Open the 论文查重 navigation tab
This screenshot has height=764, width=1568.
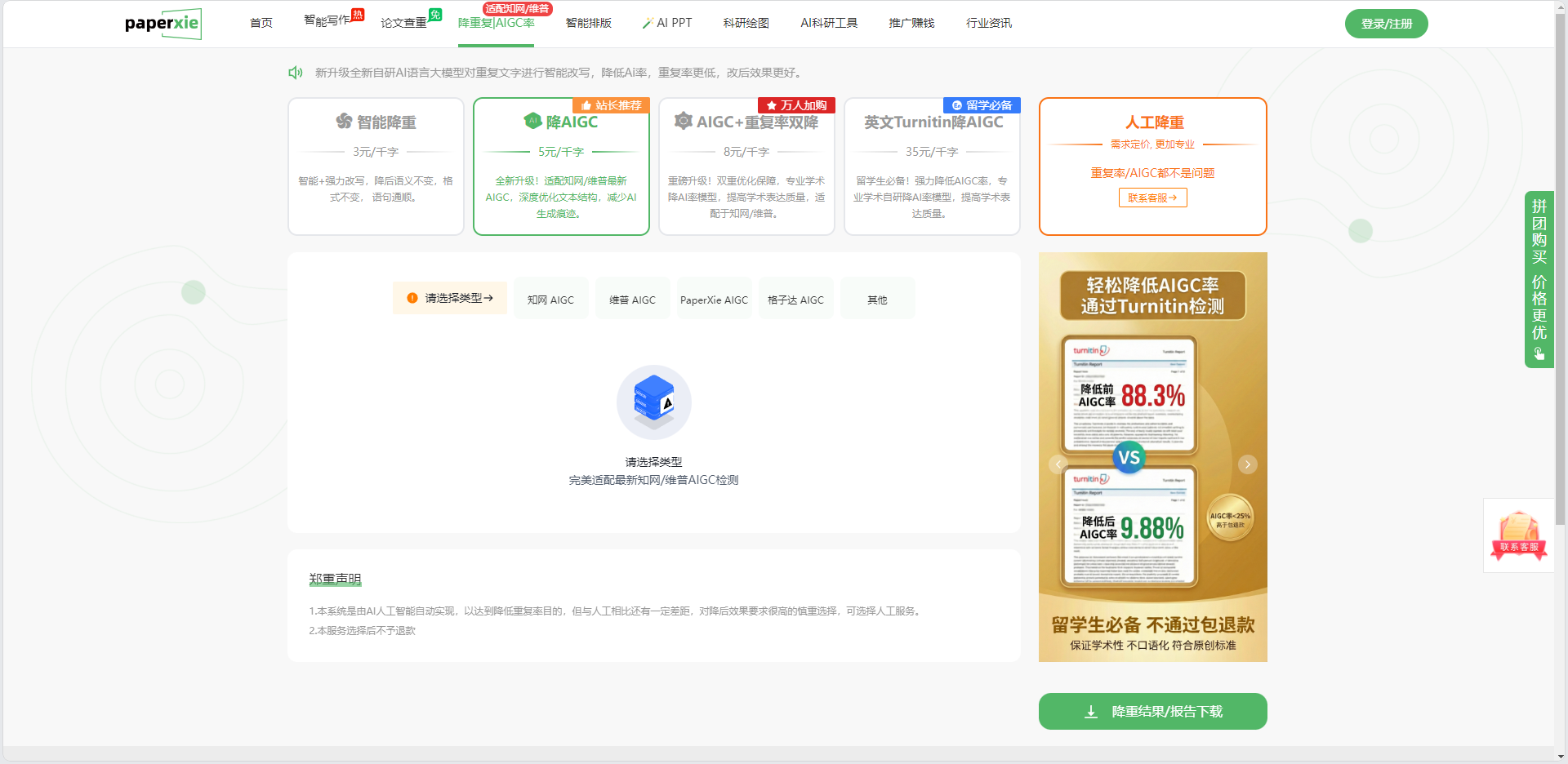tap(403, 23)
